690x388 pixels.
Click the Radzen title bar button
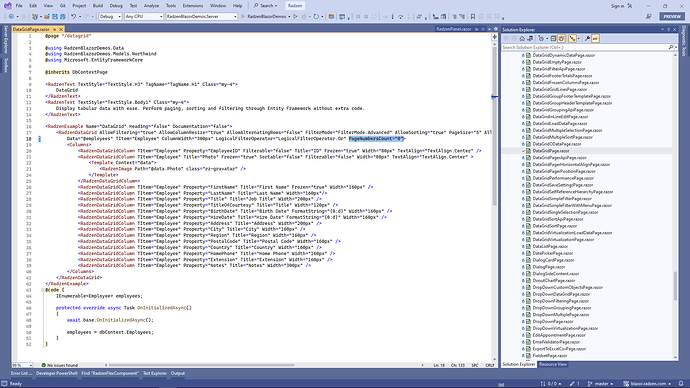click(x=295, y=6)
